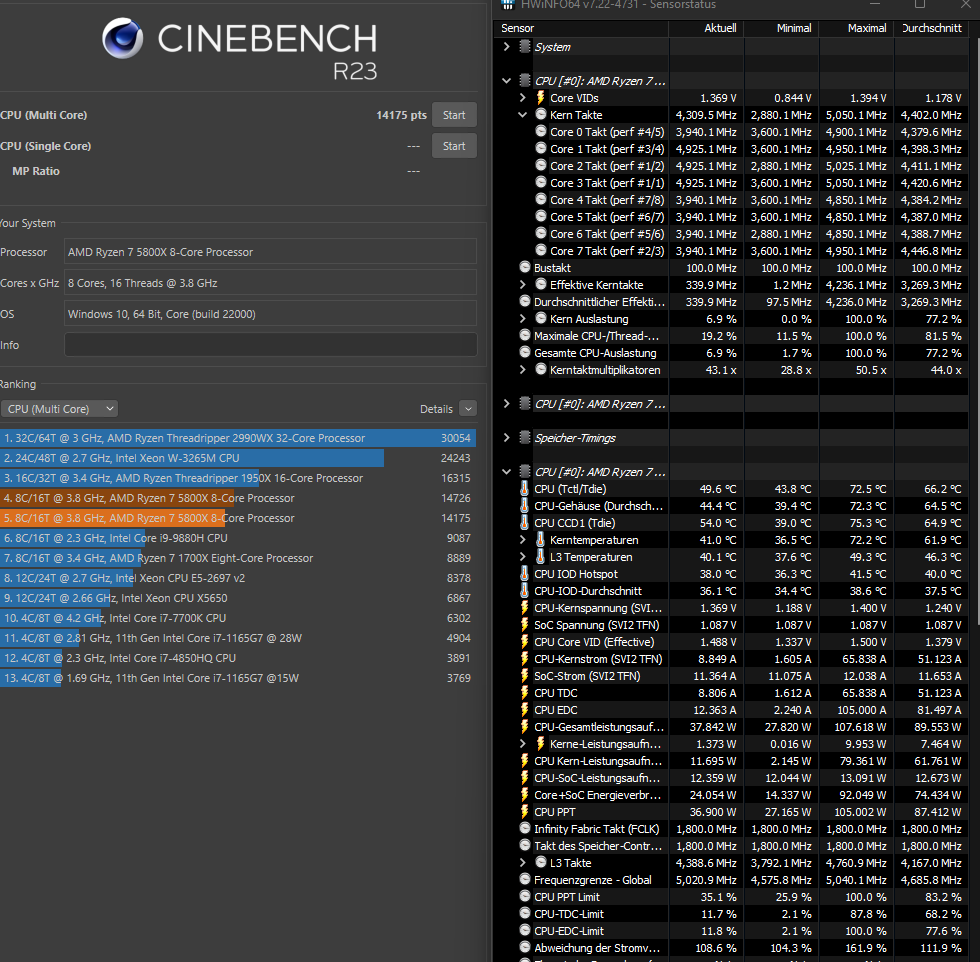Viewport: 980px width, 962px height.
Task: Click the thermometer icon beside CPU IOD Hotspot
Action: click(x=525, y=573)
